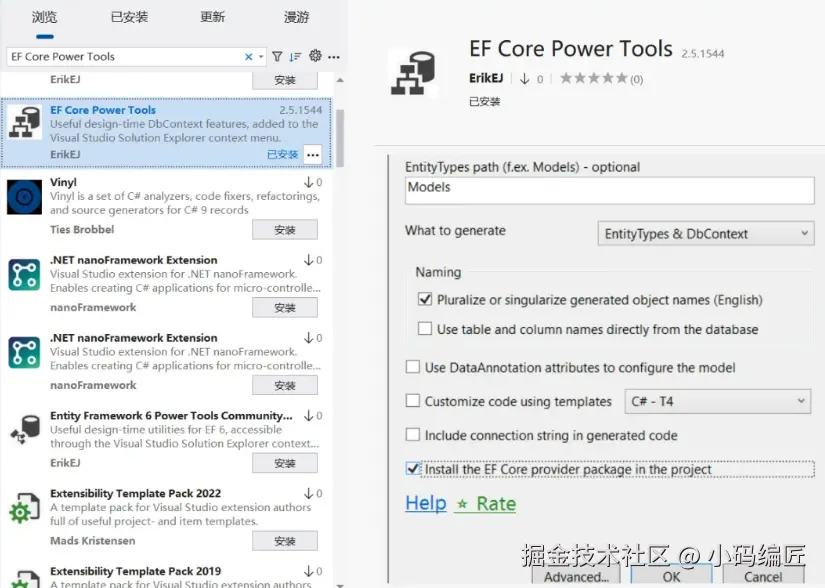This screenshot has height=588, width=825.
Task: Switch to the 已安装 tab
Action: (x=129, y=17)
